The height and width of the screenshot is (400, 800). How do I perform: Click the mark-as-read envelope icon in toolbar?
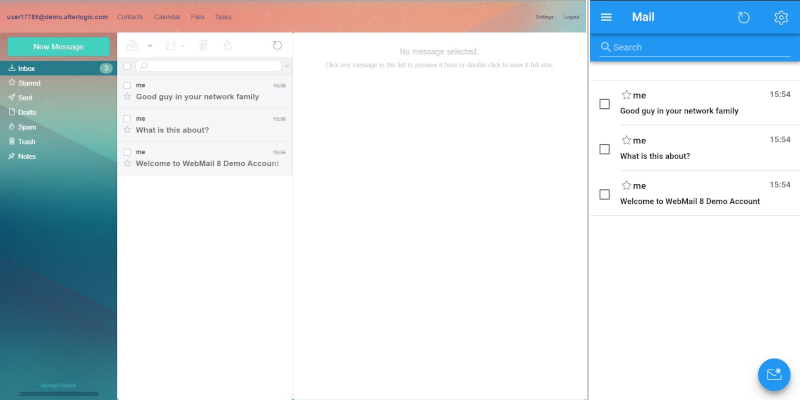(x=133, y=45)
